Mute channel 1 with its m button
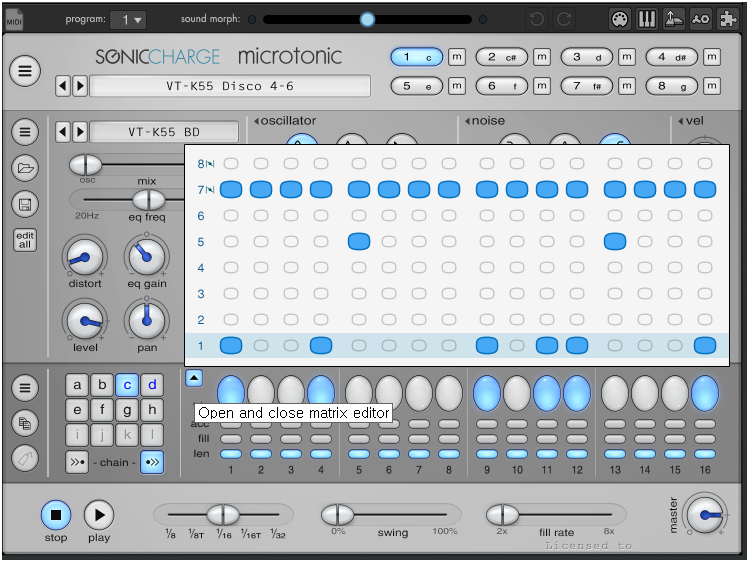The height and width of the screenshot is (562, 749). tap(457, 57)
